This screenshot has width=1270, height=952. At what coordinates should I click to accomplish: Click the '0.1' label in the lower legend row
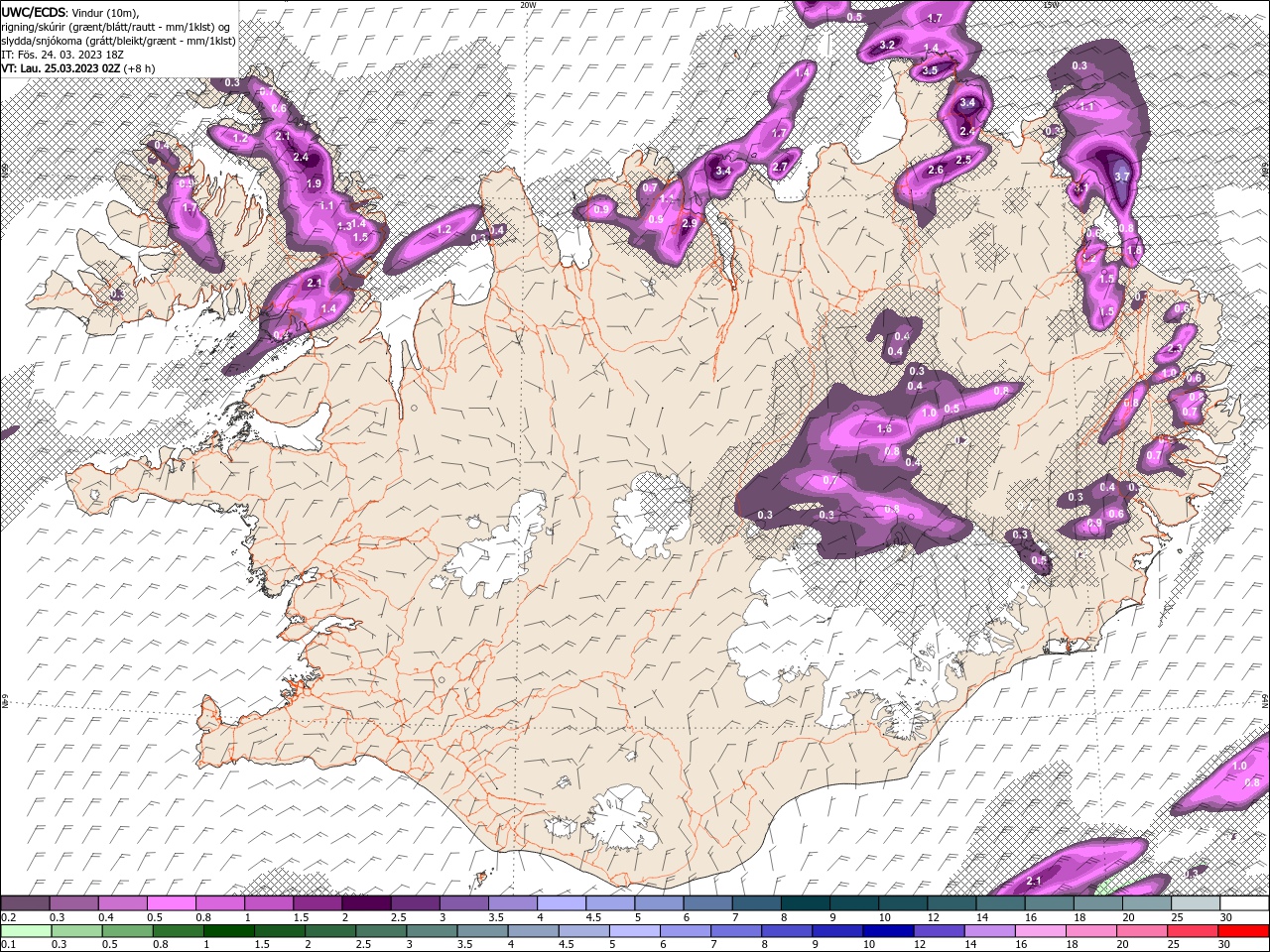pyautogui.click(x=7, y=945)
